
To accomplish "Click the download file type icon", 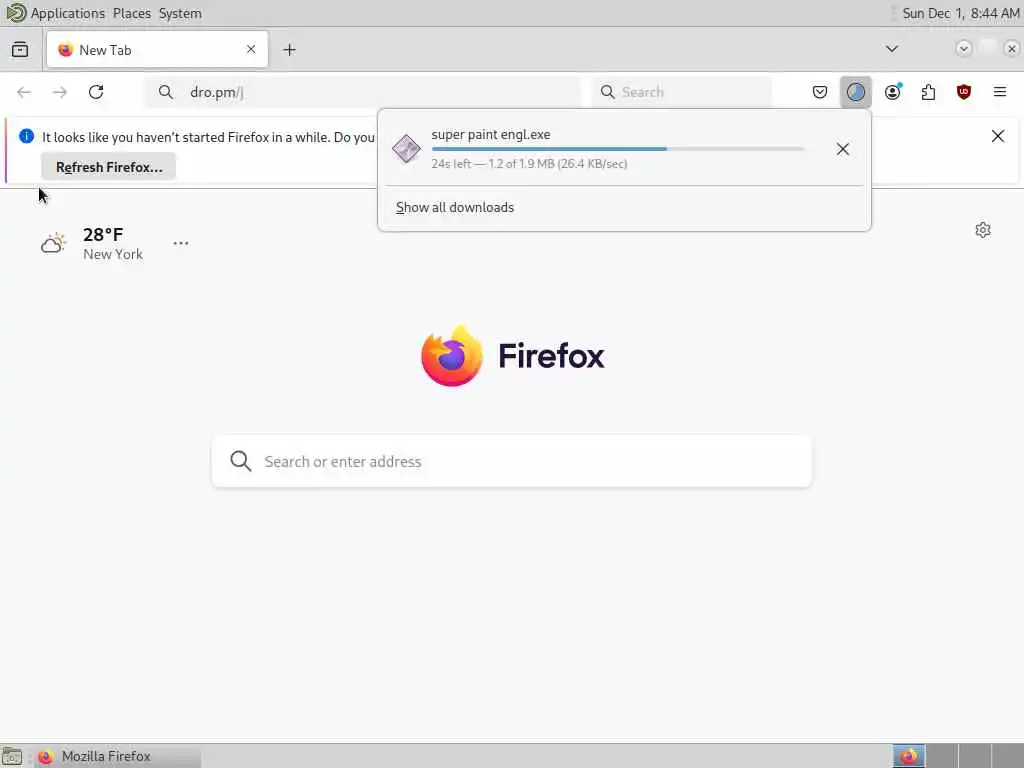I will click(406, 149).
